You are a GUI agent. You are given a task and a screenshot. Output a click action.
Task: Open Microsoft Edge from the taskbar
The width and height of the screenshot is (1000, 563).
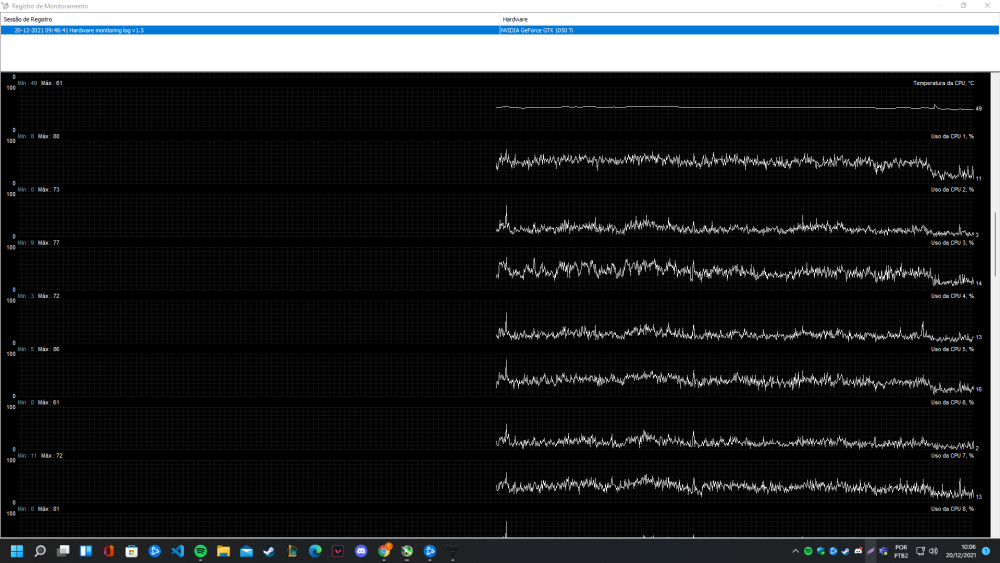315,551
